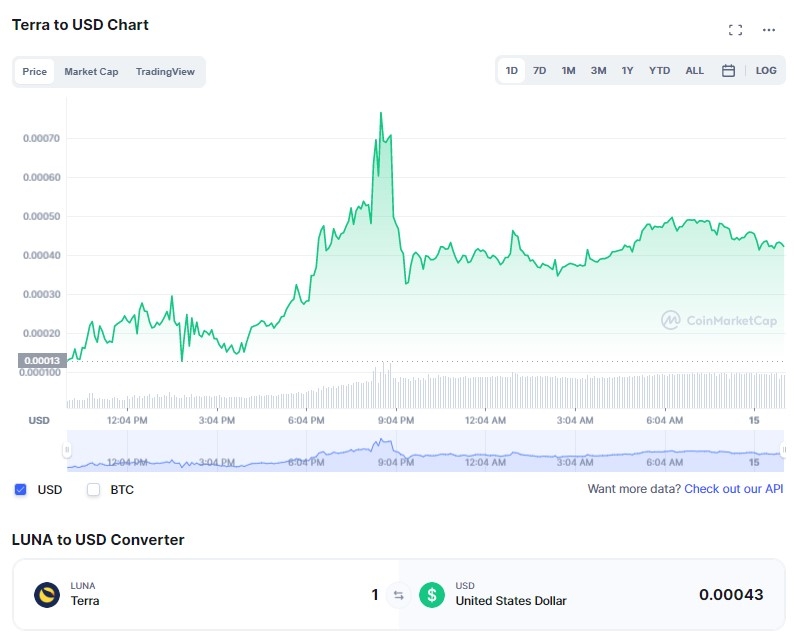Select the 1M time range
This screenshot has width=795, height=636.
point(568,70)
